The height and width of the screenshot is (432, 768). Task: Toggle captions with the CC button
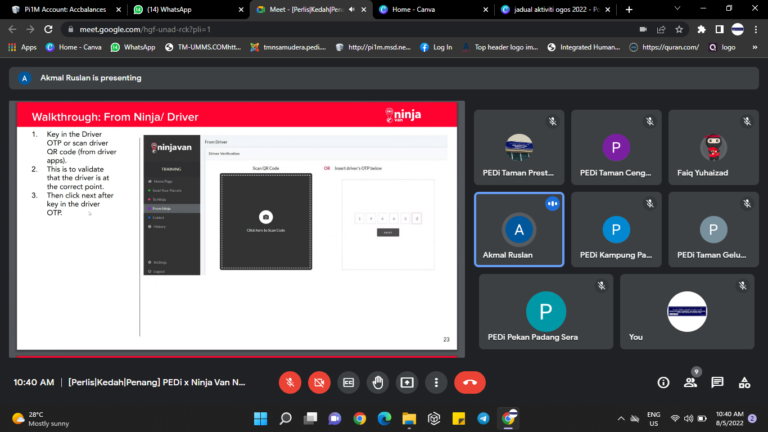coord(348,383)
